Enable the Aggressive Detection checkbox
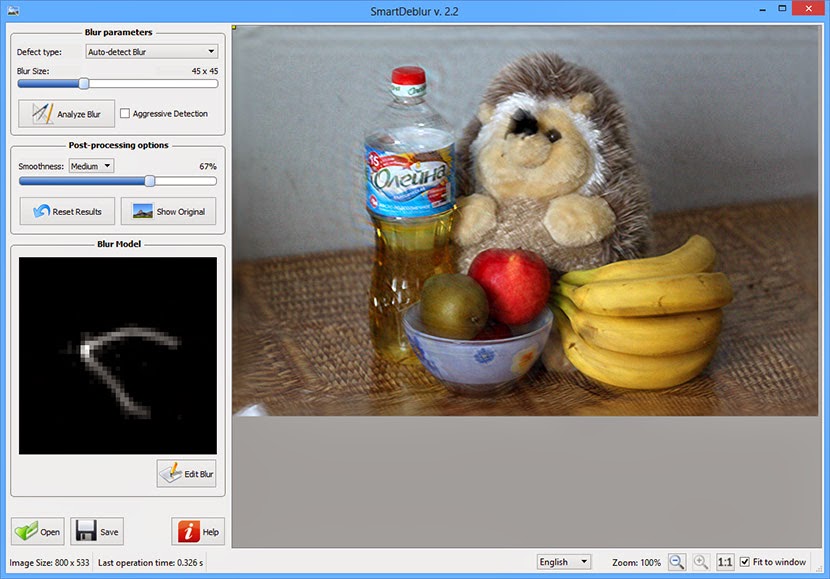Viewport: 830px width, 579px height. click(125, 113)
